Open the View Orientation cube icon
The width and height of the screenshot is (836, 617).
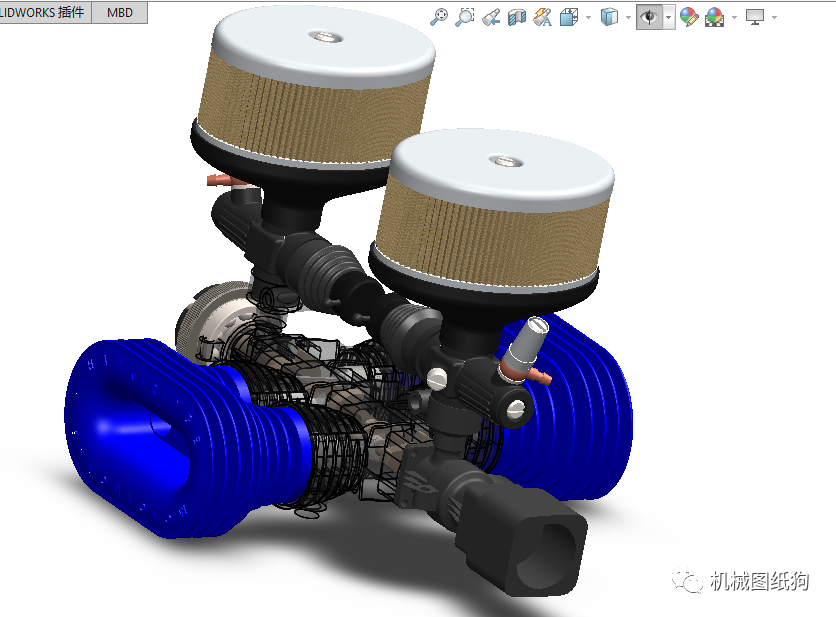click(569, 18)
